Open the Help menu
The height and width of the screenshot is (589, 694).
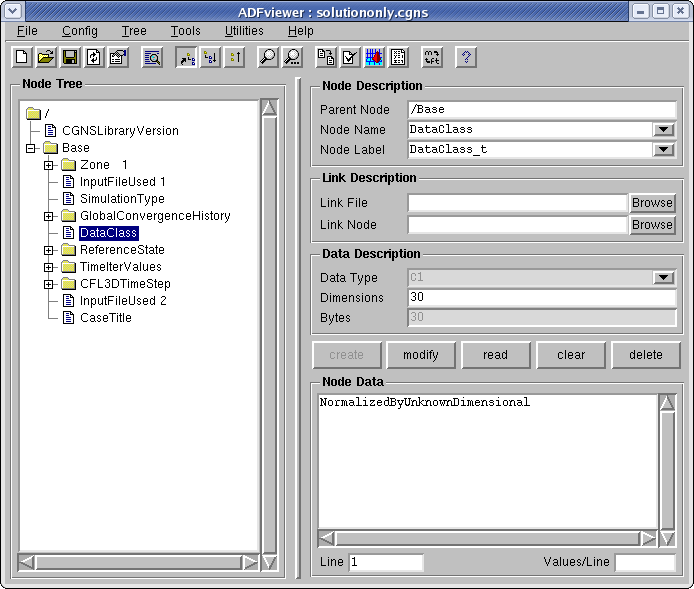(x=301, y=31)
